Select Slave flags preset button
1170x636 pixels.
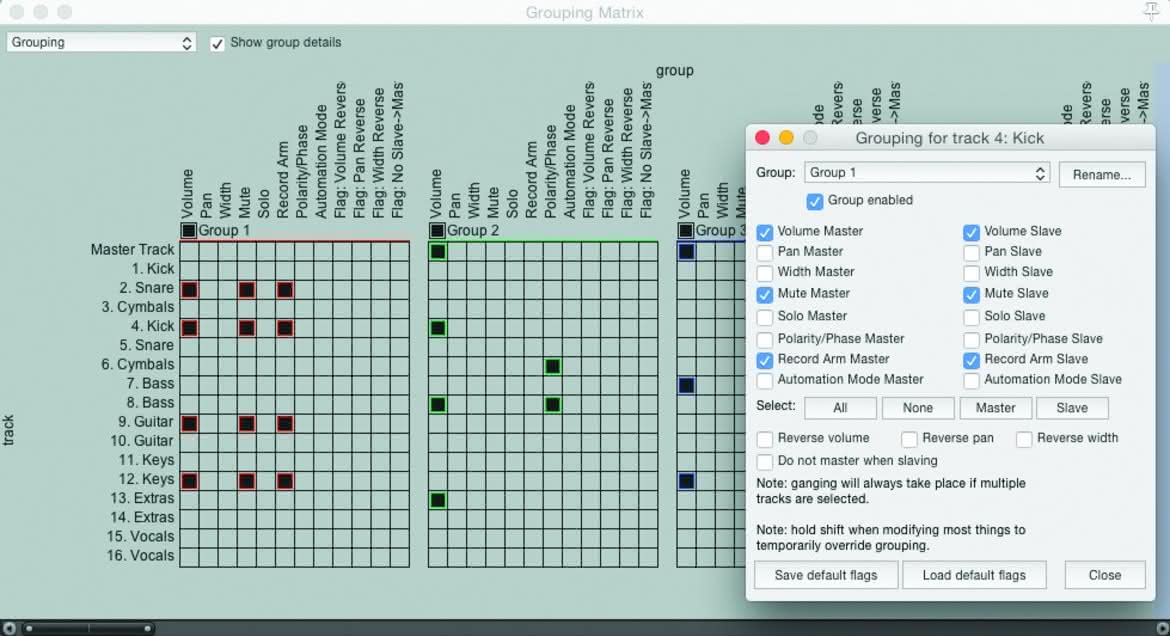point(1072,408)
